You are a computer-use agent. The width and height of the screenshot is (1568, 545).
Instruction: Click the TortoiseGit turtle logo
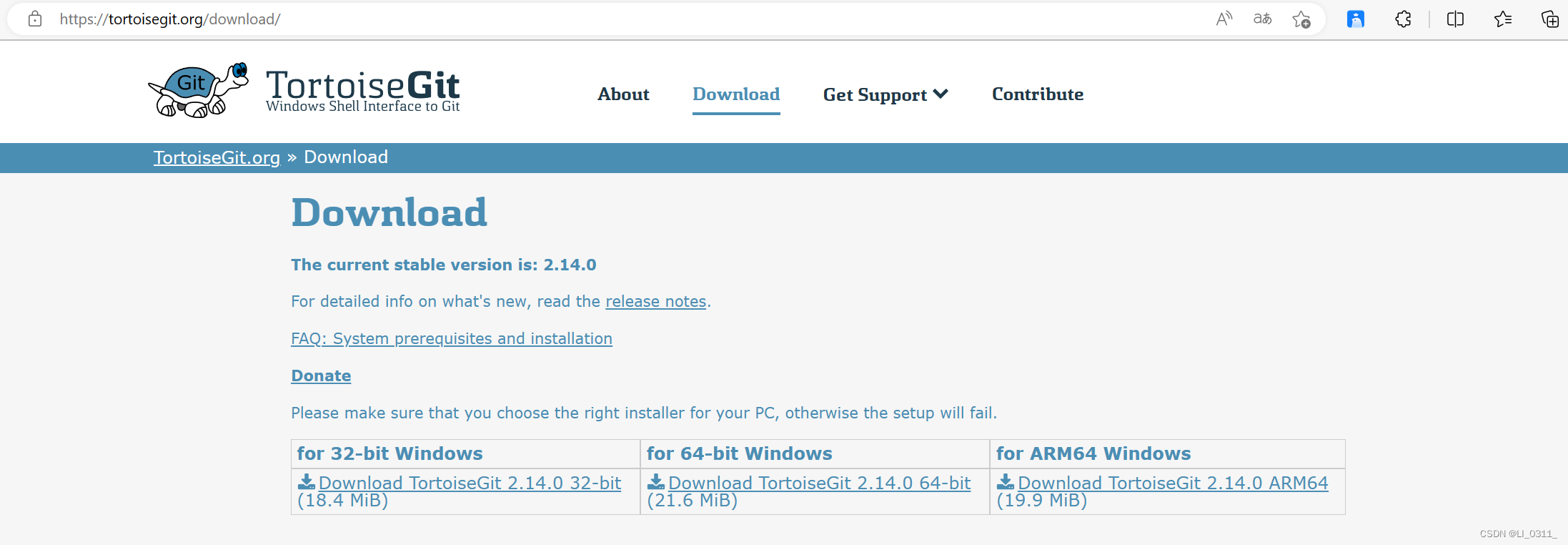(199, 90)
